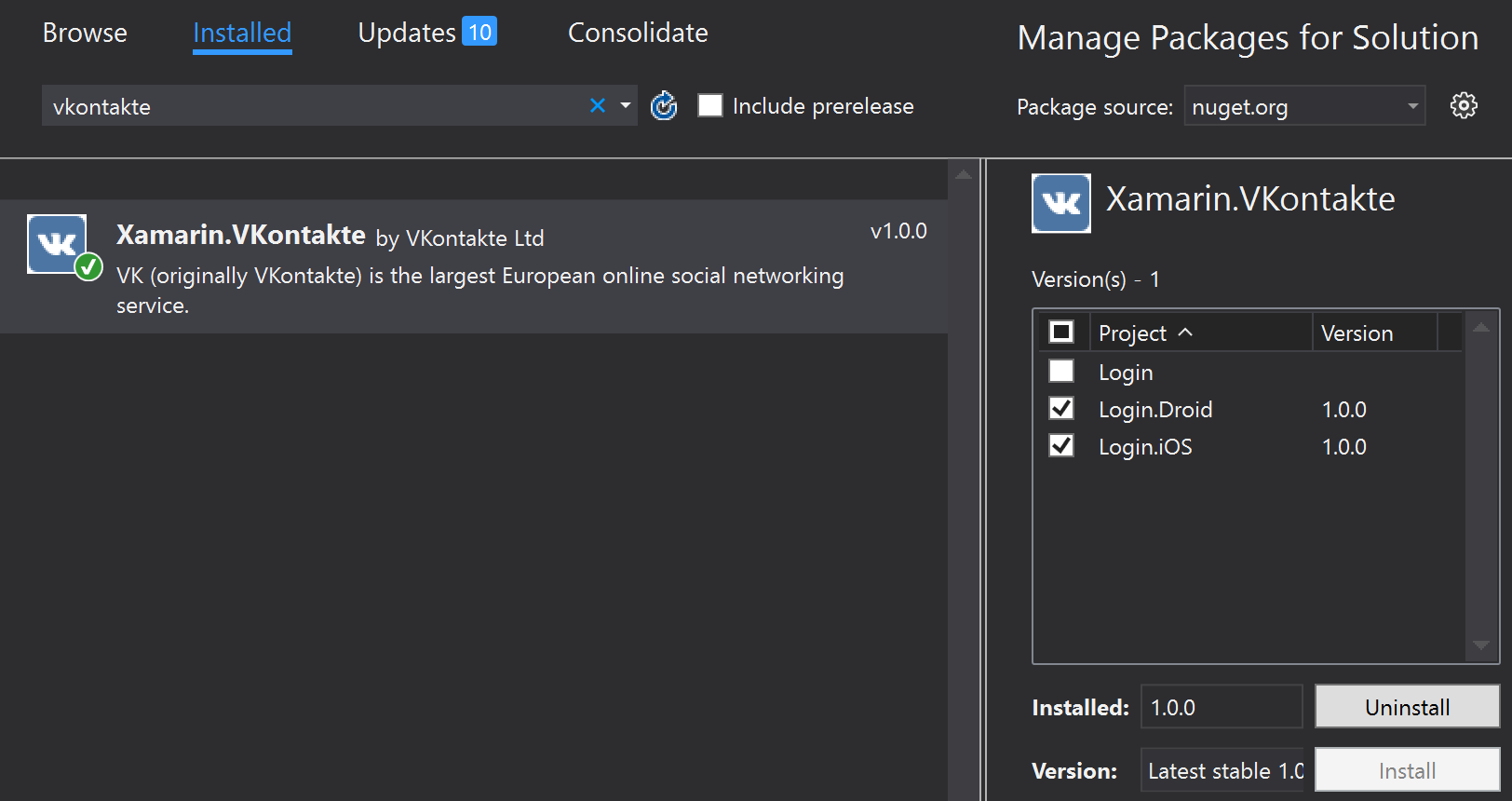
Task: Click the Xamarin.VKontakte list item logo
Action: 57,244
